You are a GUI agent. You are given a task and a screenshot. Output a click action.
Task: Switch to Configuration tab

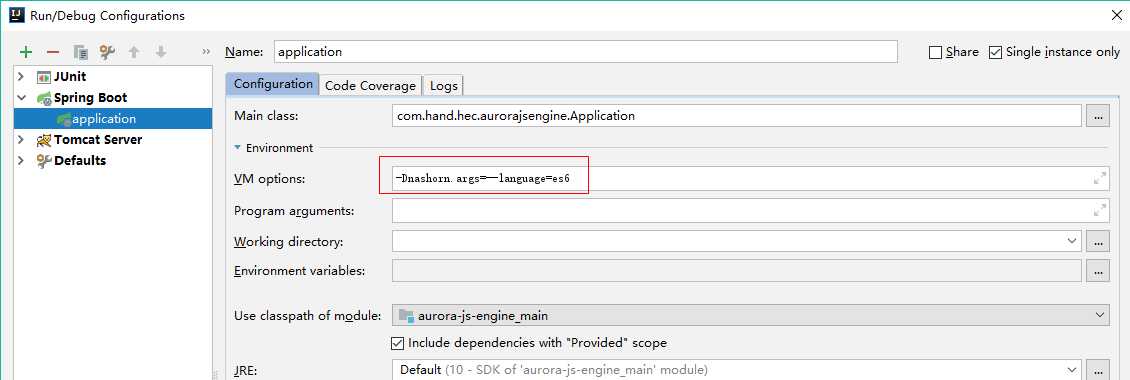tap(273, 84)
